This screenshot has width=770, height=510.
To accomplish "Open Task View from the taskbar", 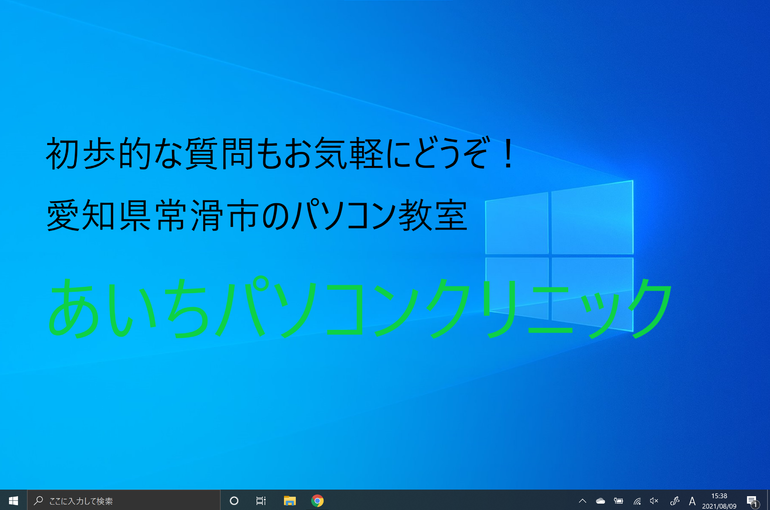I will 261,501.
